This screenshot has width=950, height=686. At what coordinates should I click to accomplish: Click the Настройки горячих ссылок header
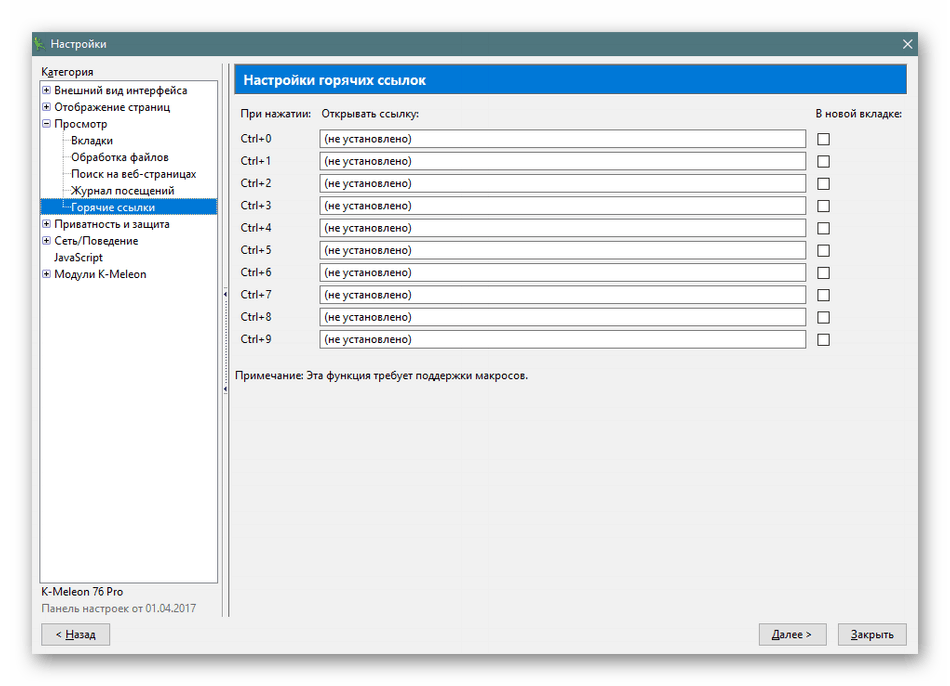click(570, 80)
